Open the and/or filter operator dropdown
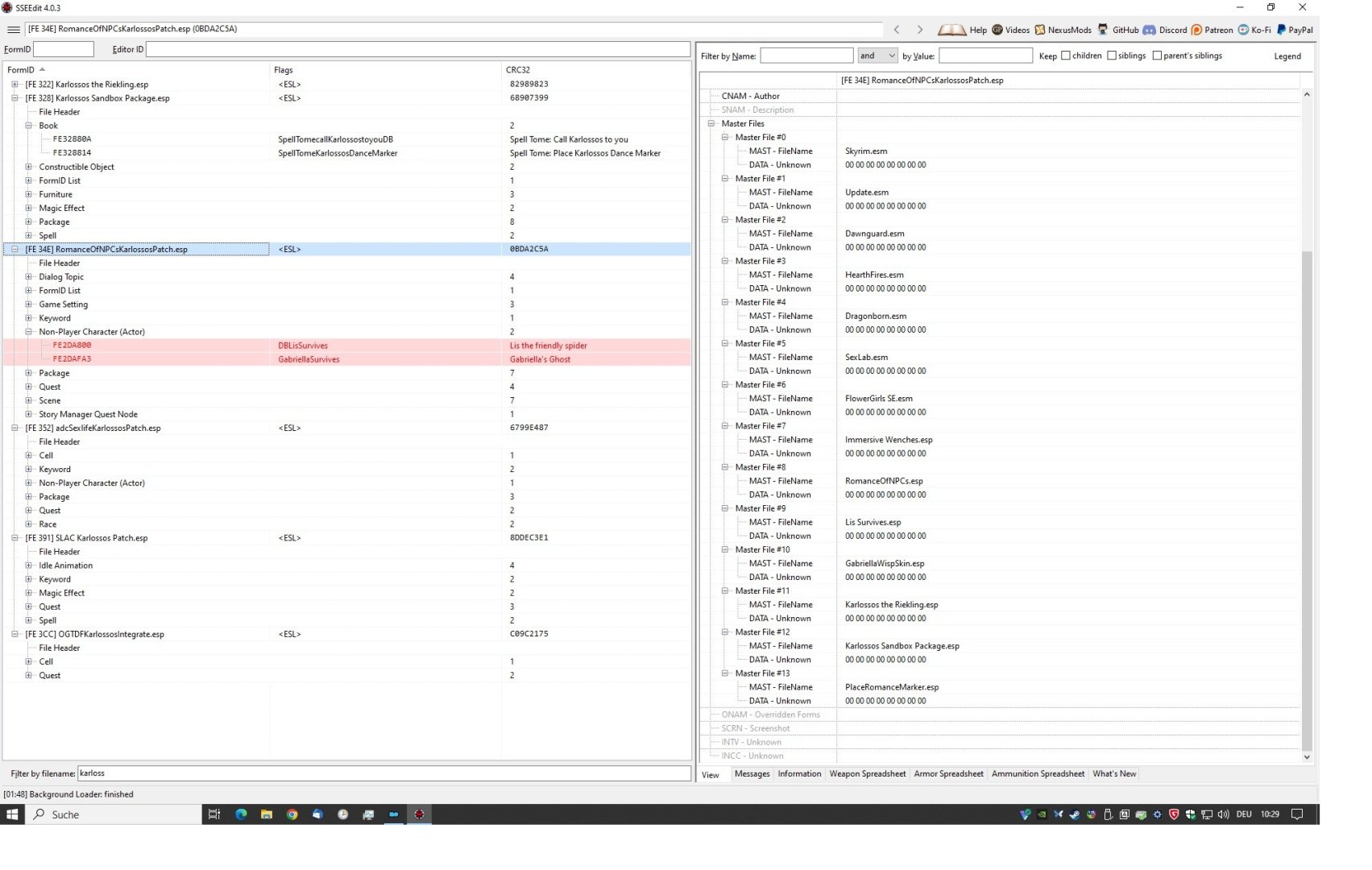 (x=877, y=56)
